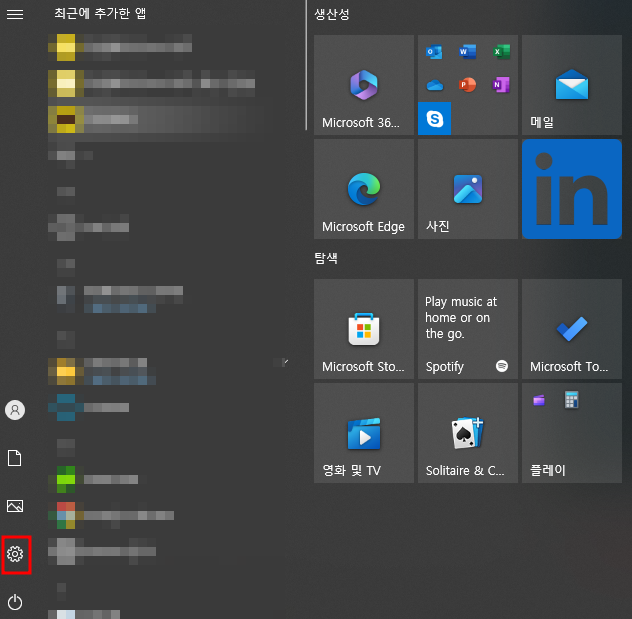Image resolution: width=632 pixels, height=619 pixels.
Task: Open the Pictures folder icon
Action: pyautogui.click(x=15, y=506)
